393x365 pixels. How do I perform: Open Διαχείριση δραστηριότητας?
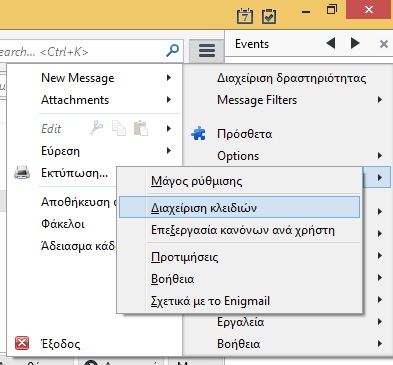(292, 78)
